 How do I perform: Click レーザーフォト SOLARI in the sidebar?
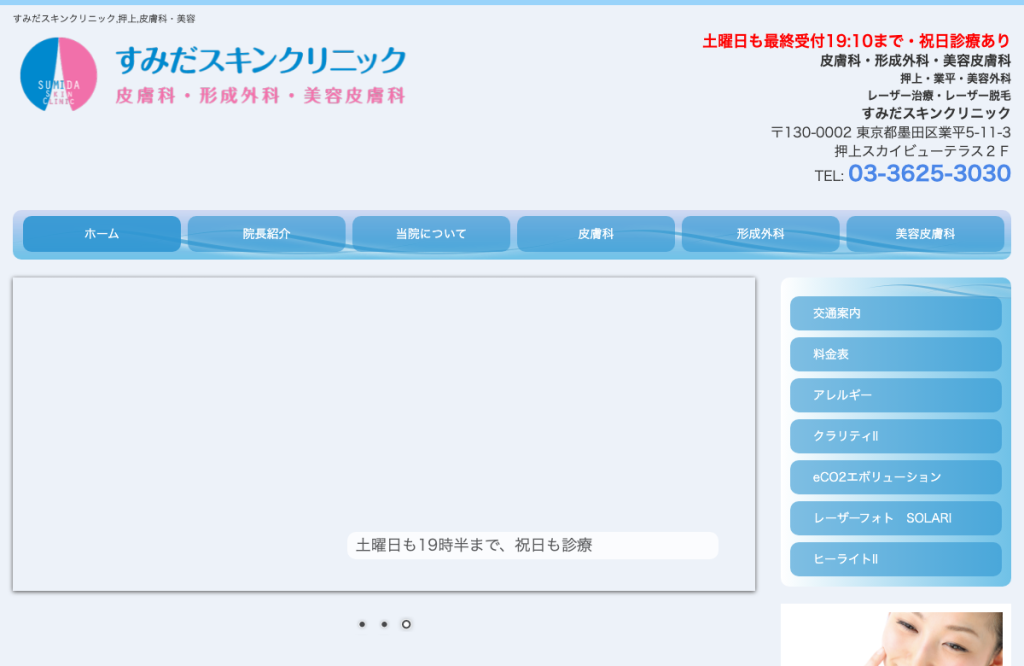point(895,518)
